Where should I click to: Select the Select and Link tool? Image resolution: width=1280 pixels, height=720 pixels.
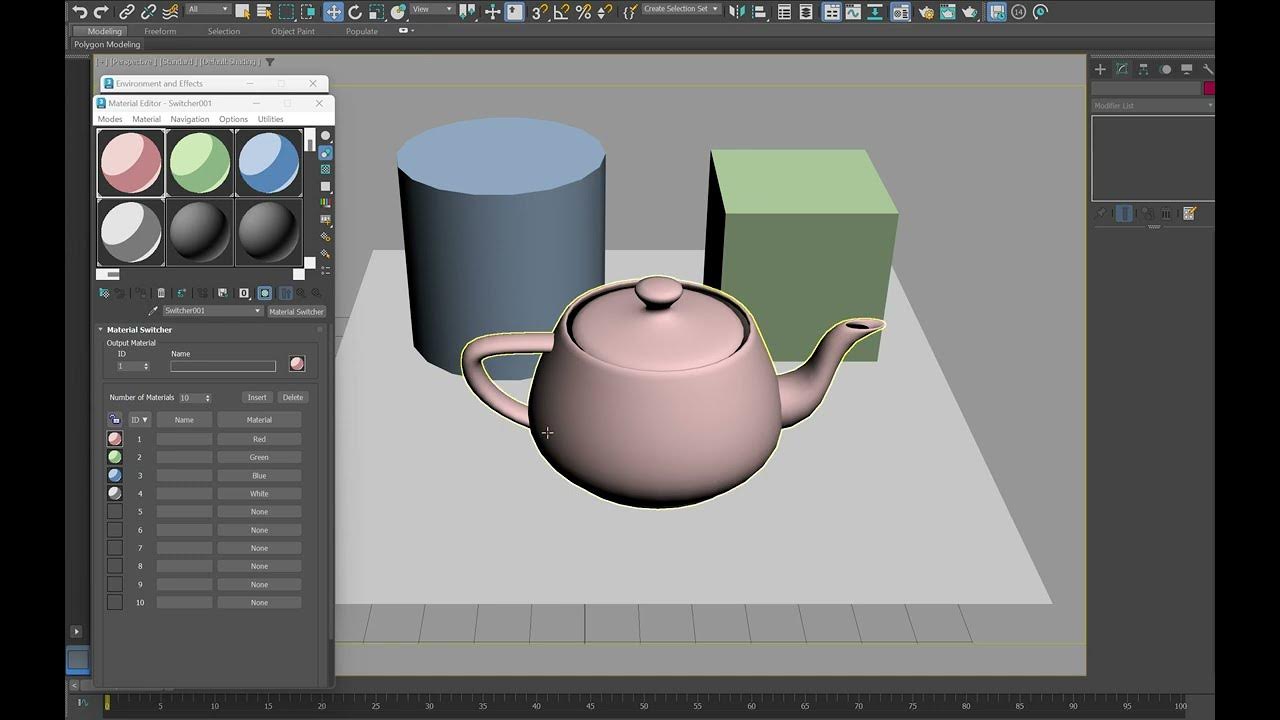coord(126,12)
